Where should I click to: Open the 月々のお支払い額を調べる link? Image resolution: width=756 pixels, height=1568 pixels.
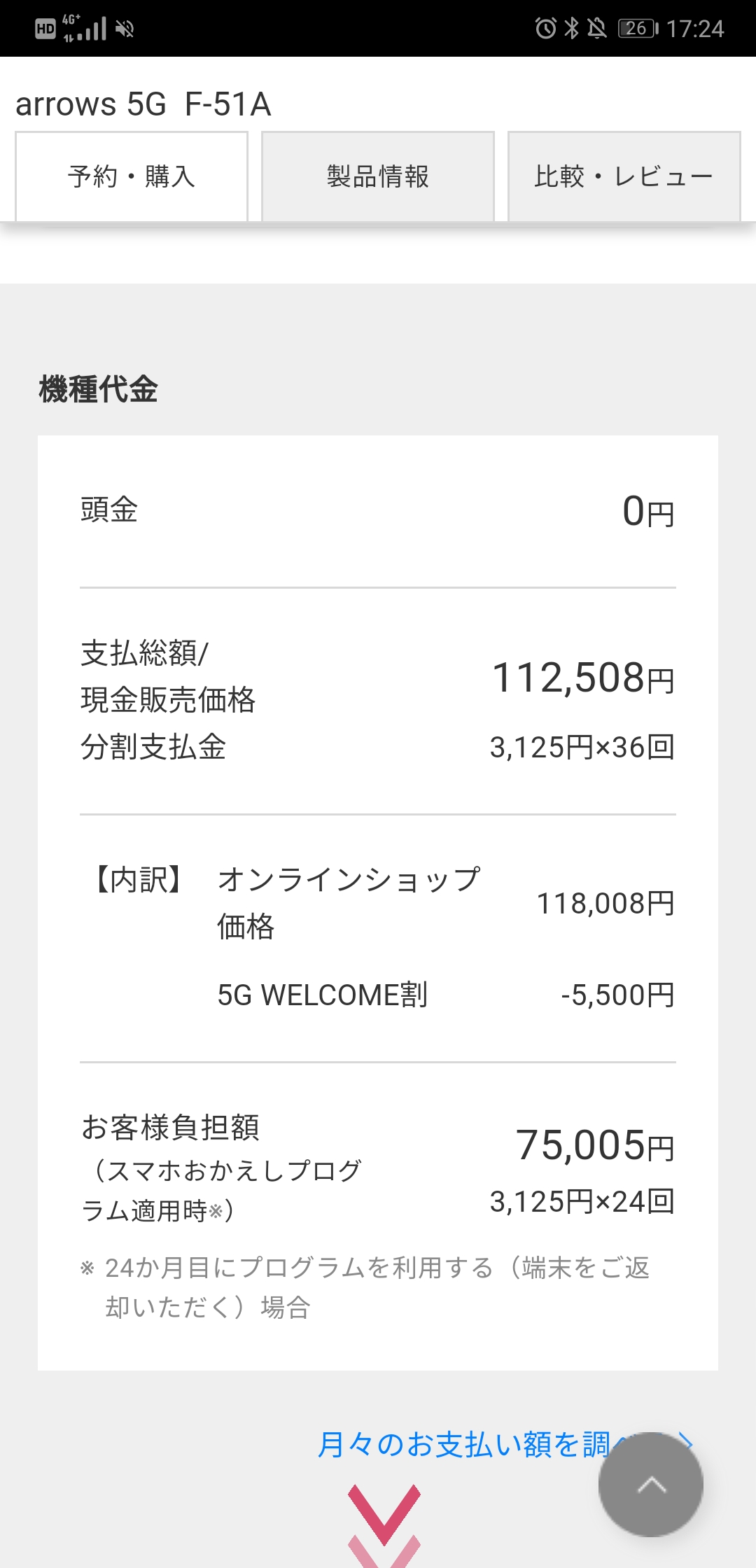462,1444
